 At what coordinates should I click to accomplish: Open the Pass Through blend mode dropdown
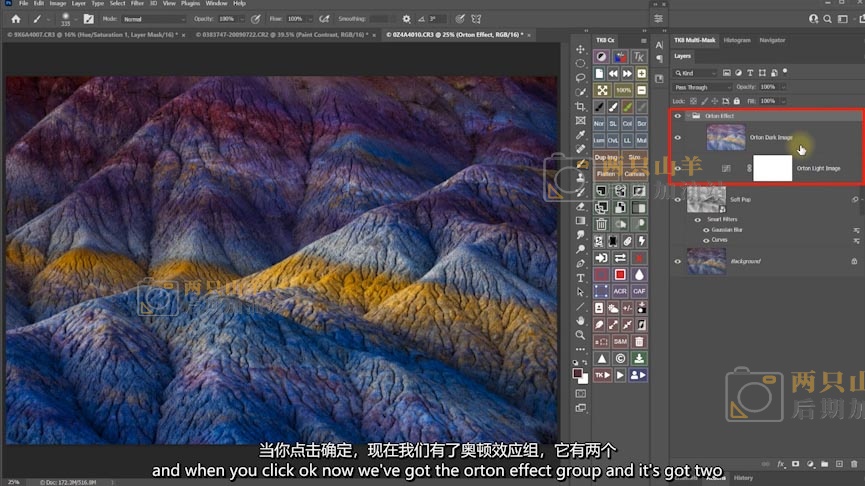click(702, 87)
